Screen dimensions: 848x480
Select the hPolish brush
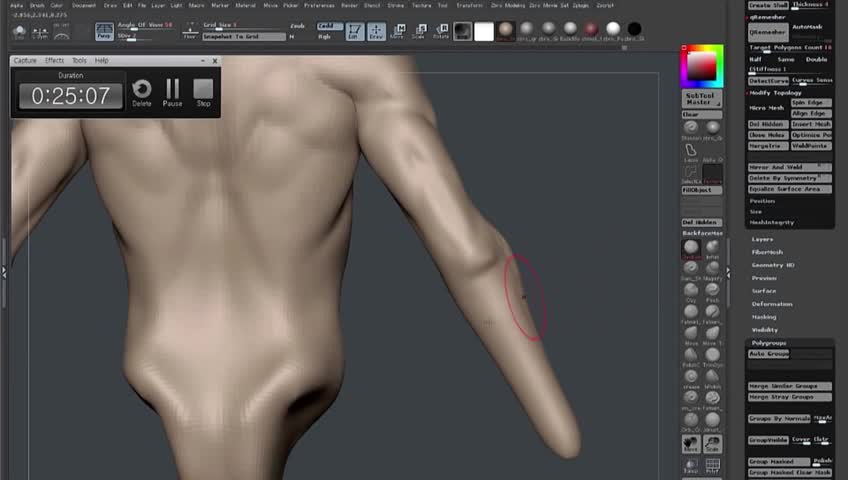[x=712, y=378]
